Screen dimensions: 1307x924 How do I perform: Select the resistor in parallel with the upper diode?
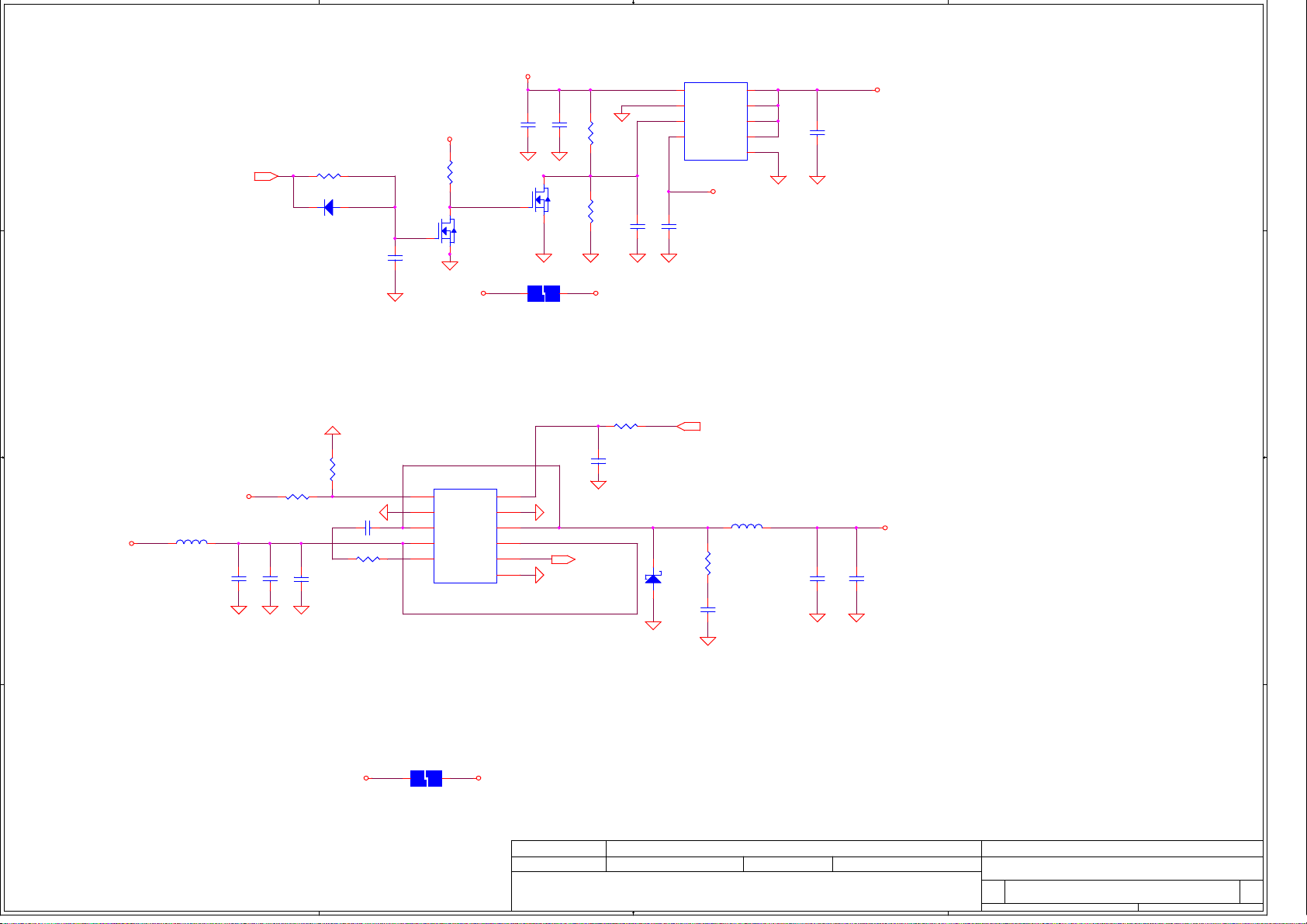[x=329, y=176]
